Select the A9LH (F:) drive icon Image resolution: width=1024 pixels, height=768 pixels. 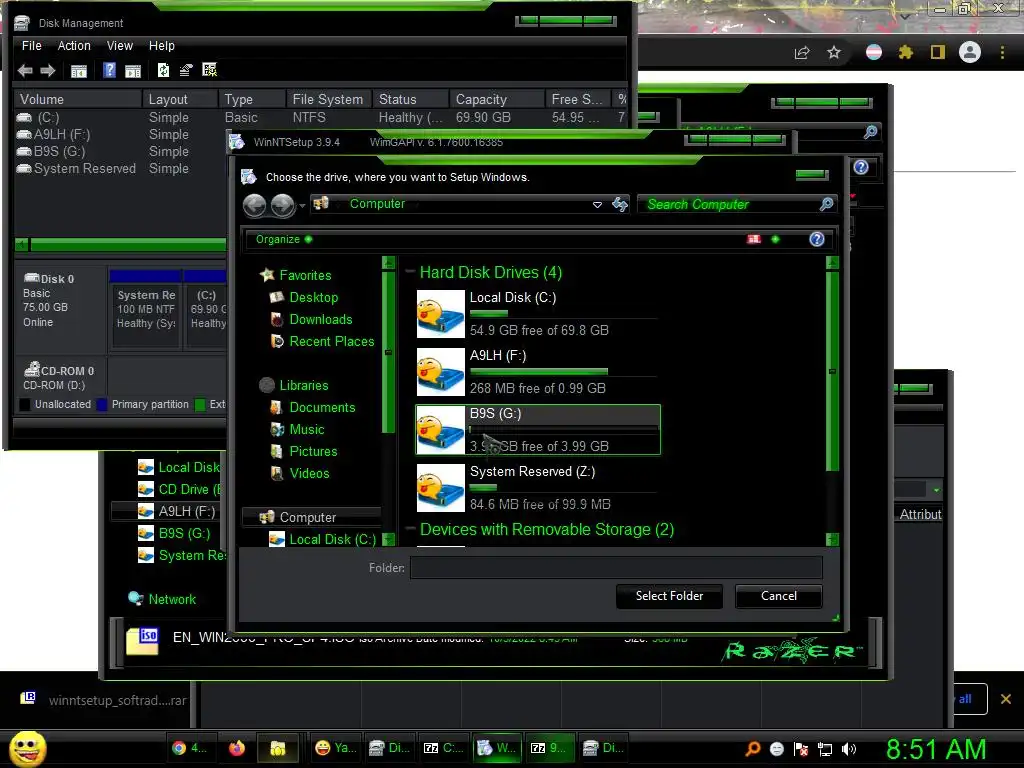(x=441, y=372)
